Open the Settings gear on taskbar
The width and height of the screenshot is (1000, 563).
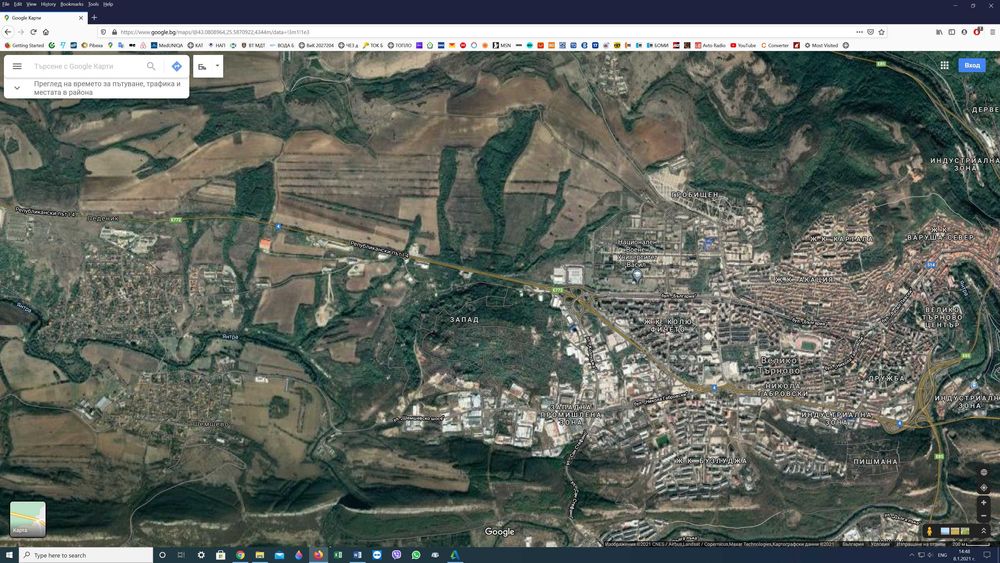click(201, 555)
